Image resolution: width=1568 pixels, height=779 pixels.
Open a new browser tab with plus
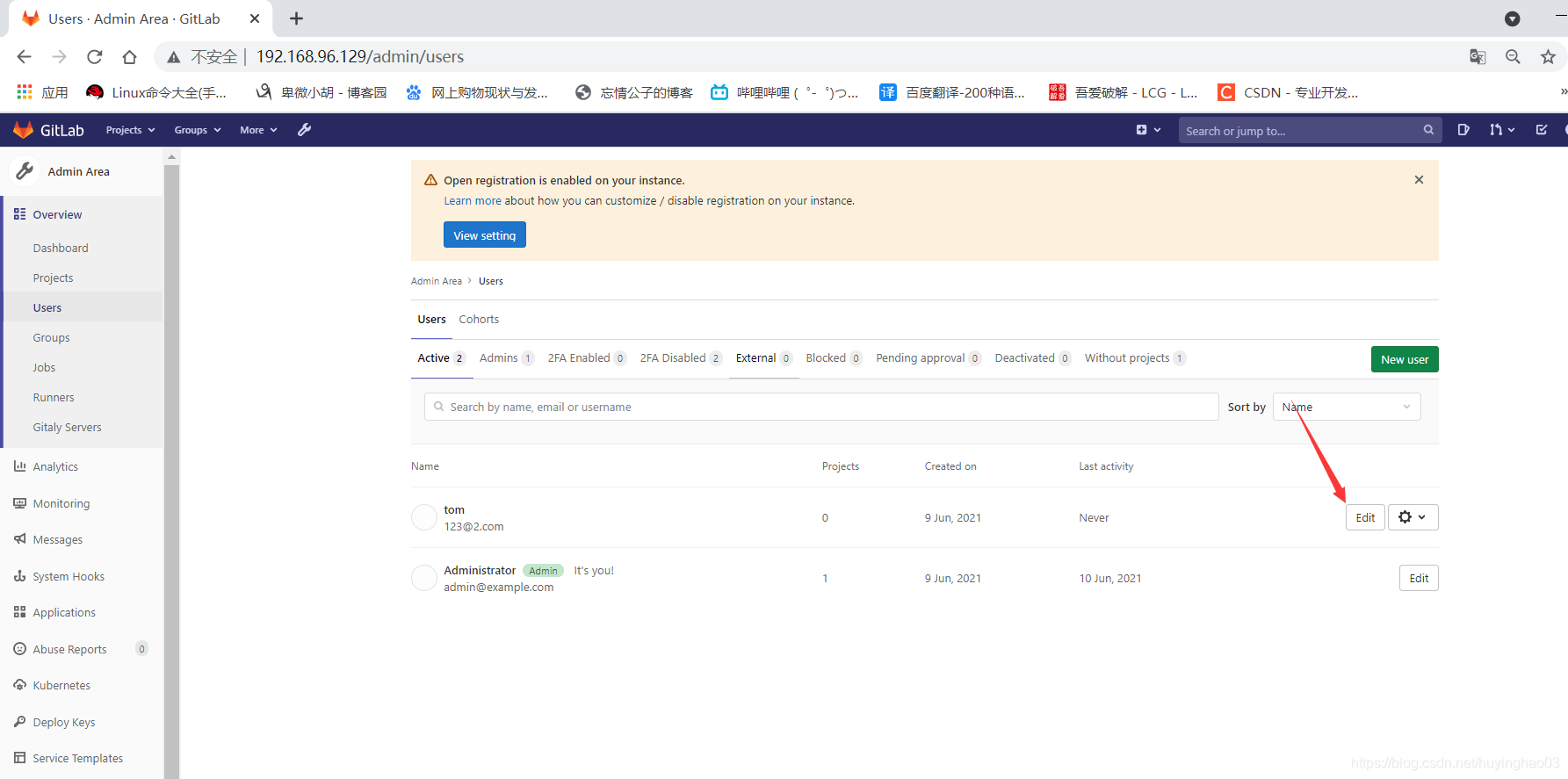coord(297,18)
